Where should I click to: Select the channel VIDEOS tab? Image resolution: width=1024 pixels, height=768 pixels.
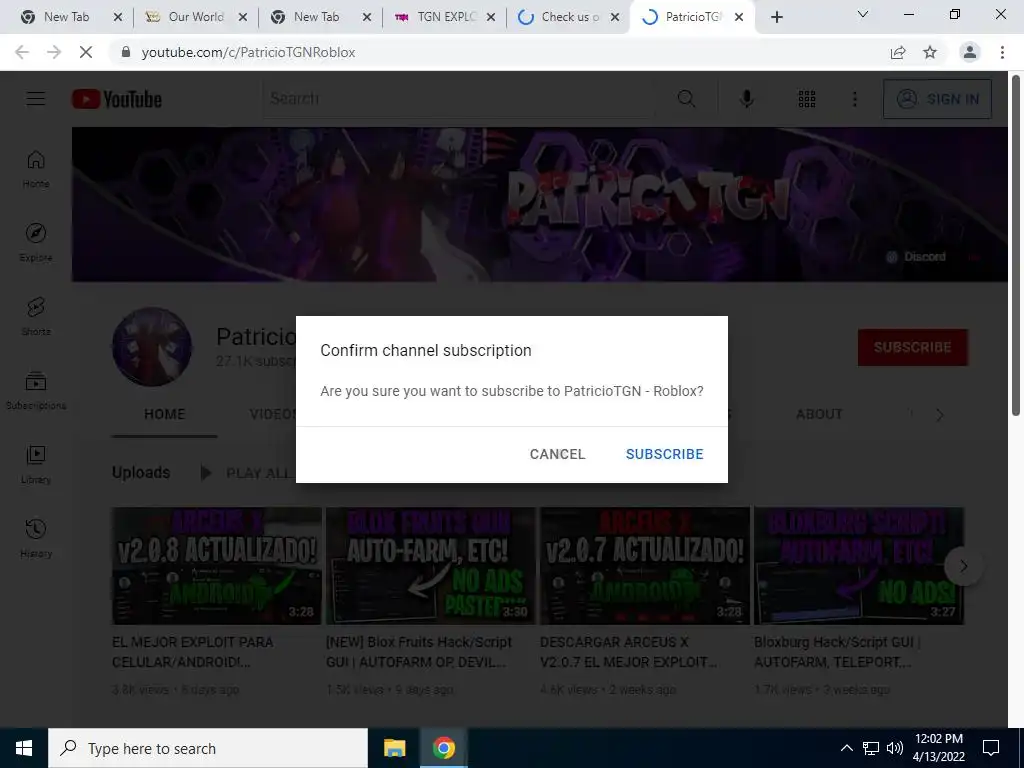tap(273, 414)
